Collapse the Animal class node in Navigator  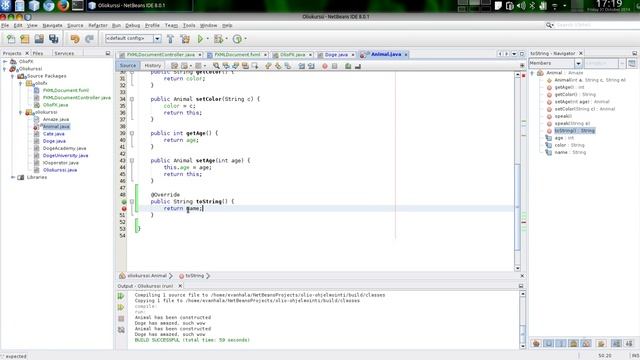[532, 73]
